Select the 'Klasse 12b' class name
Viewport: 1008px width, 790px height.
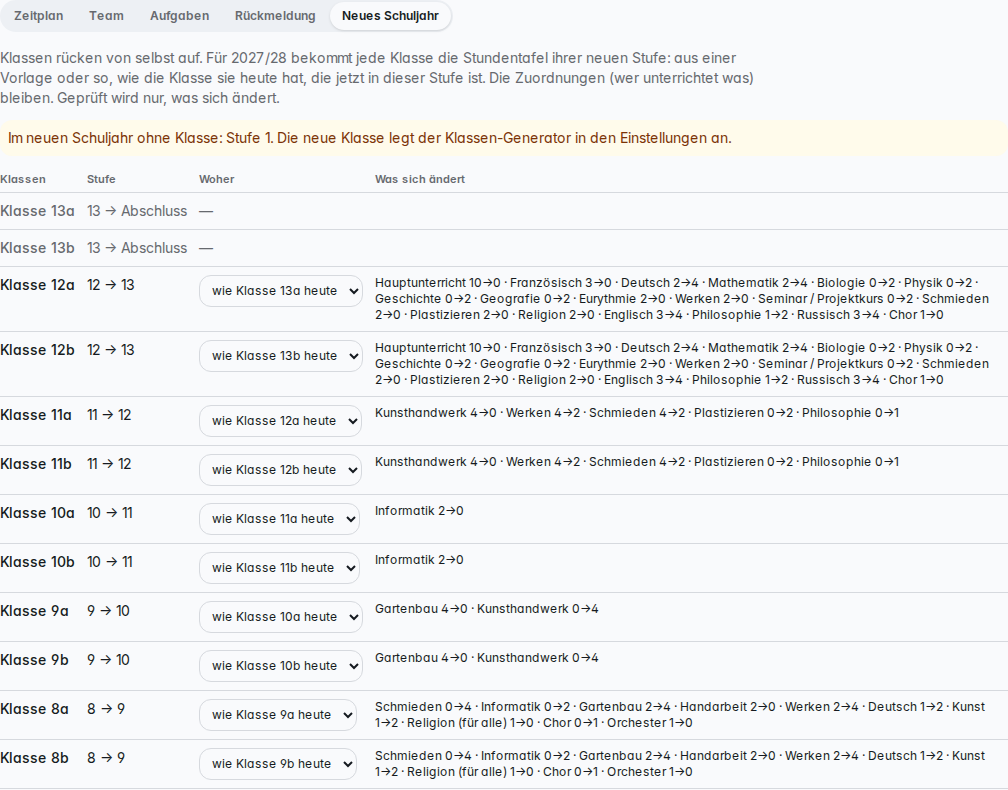point(37,350)
